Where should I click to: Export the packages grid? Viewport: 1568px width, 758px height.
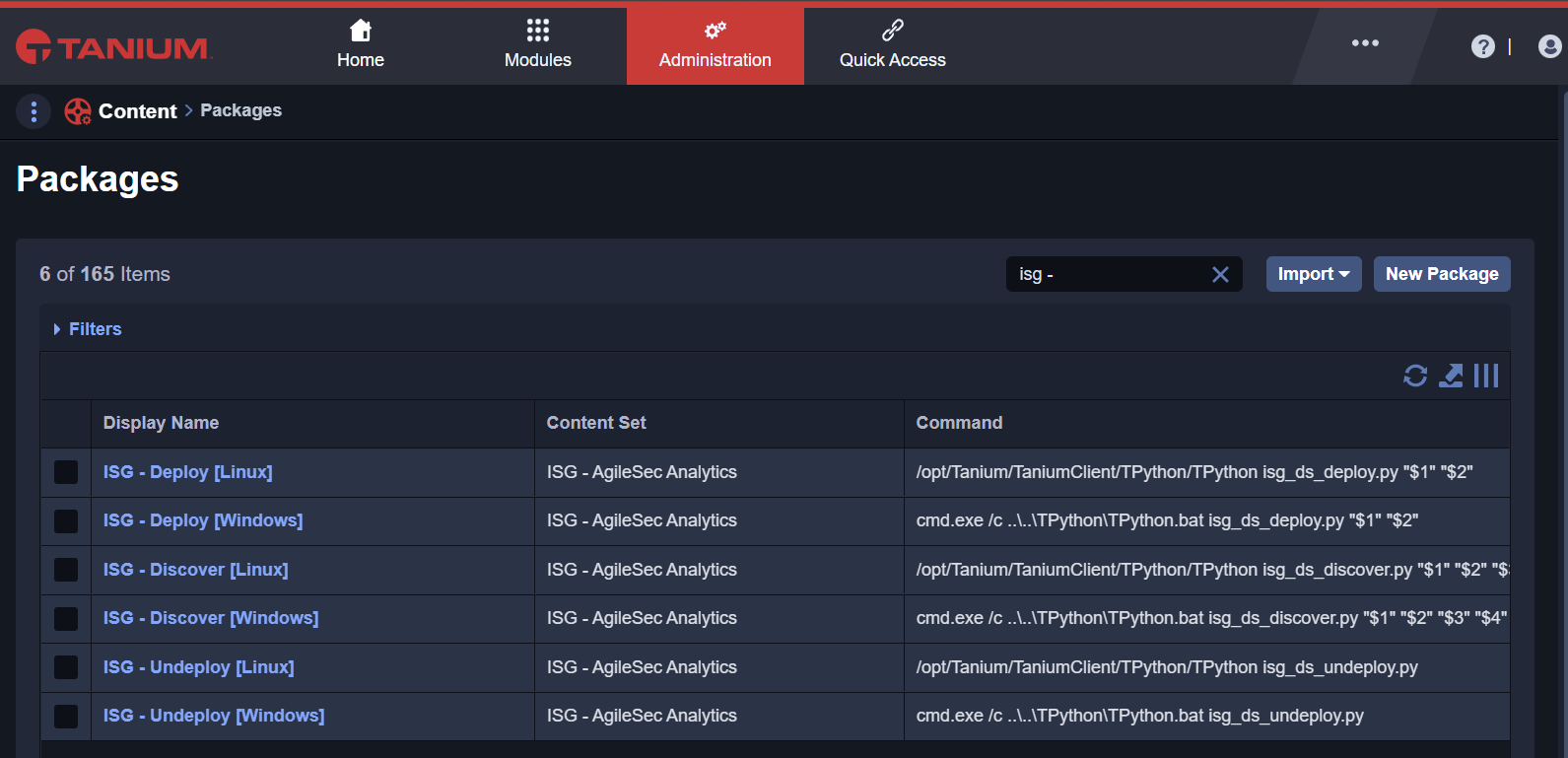click(x=1451, y=376)
